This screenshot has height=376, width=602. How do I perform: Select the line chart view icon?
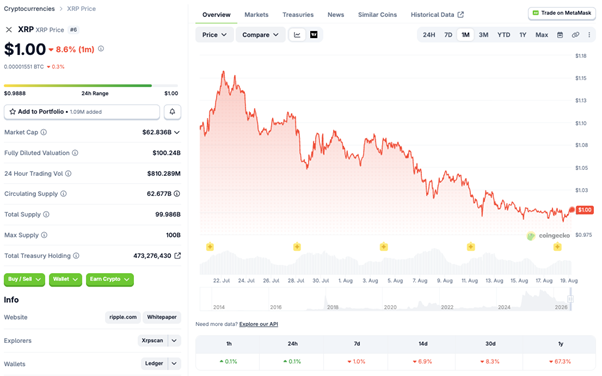point(297,35)
